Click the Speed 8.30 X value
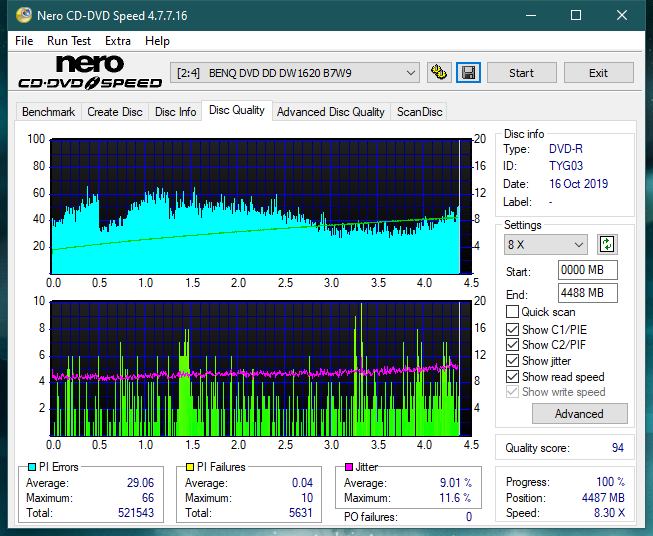Viewport: 653px width, 536px height. pyautogui.click(x=609, y=513)
